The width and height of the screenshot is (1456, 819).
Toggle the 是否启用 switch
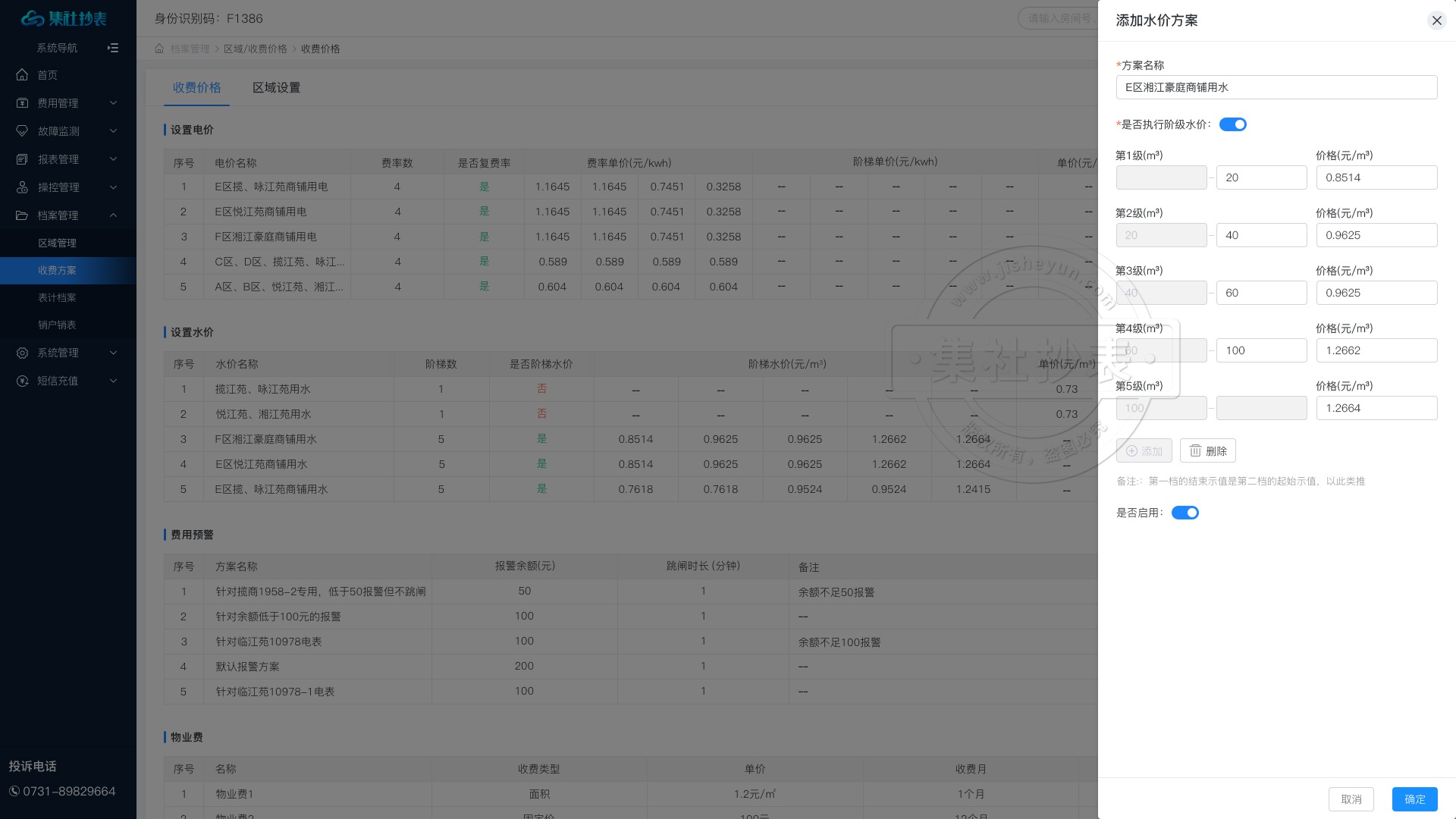1185,513
